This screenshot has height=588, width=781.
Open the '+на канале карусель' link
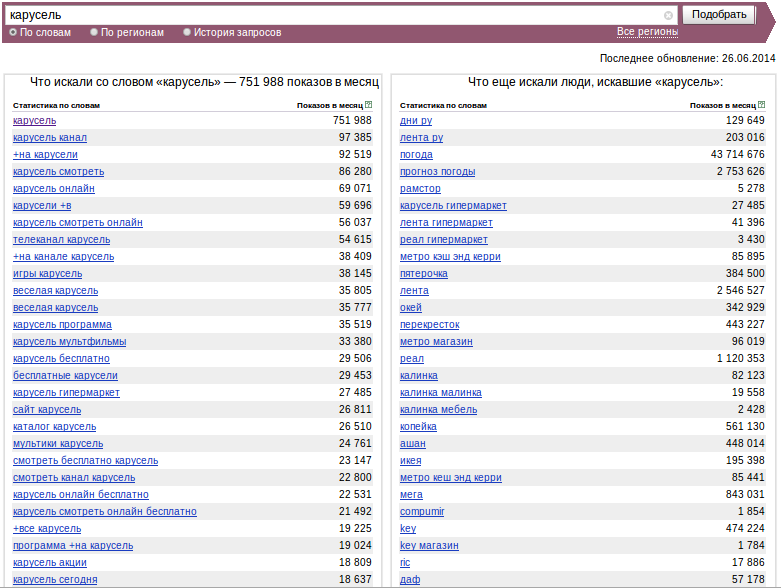pos(64,256)
